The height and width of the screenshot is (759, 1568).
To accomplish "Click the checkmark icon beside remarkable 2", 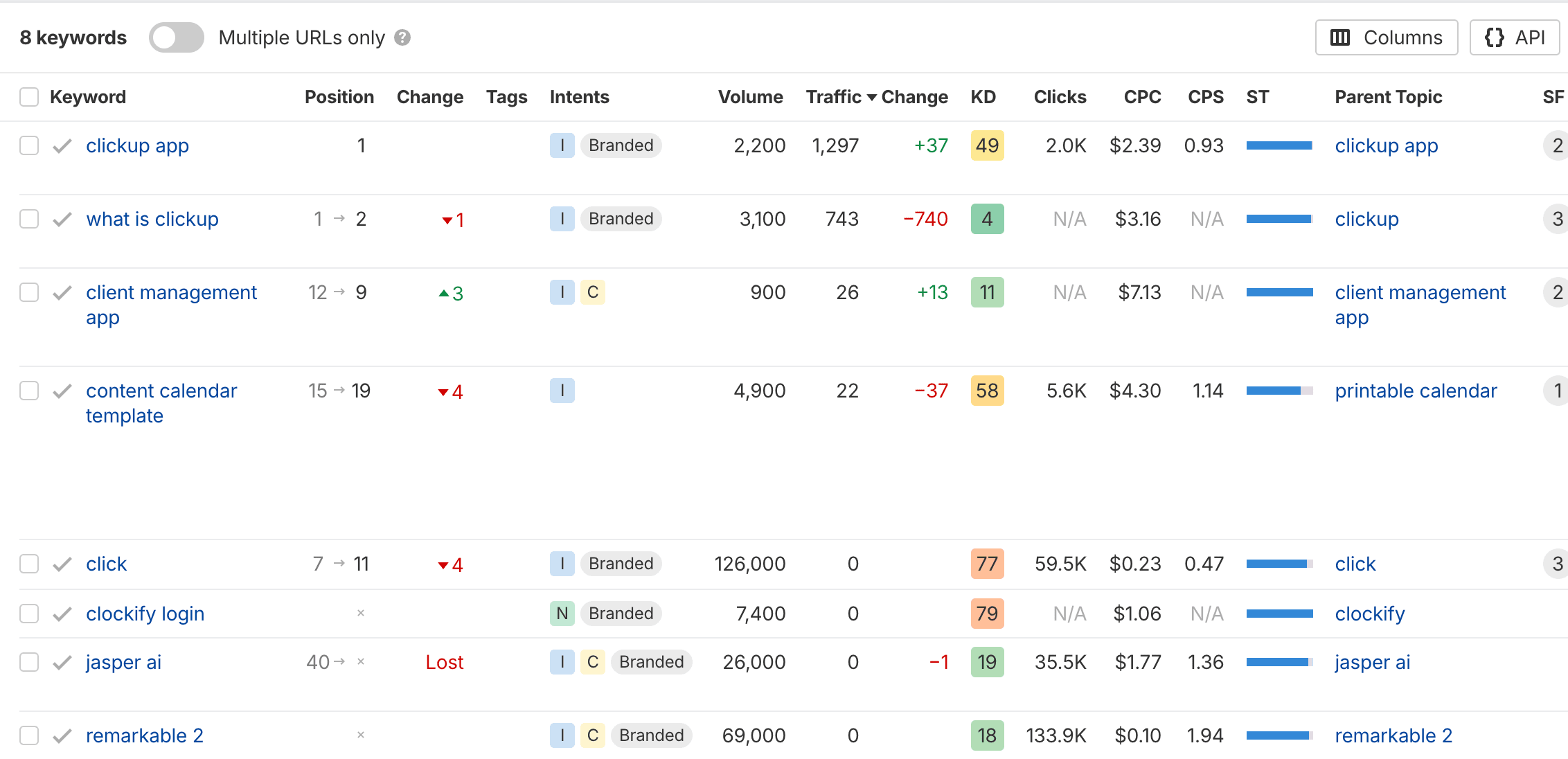I will point(62,735).
